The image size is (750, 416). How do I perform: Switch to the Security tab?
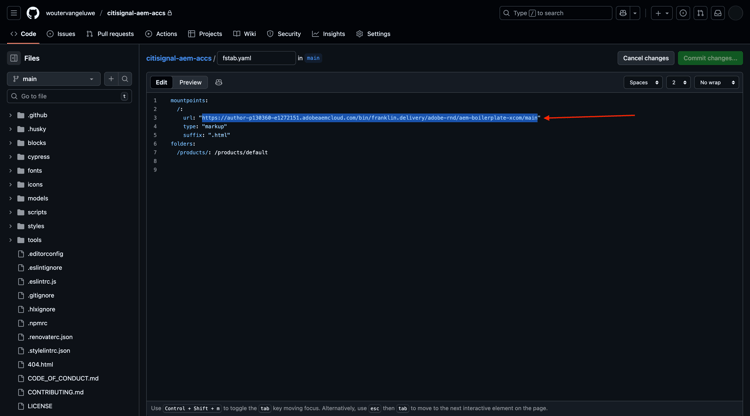coord(284,34)
